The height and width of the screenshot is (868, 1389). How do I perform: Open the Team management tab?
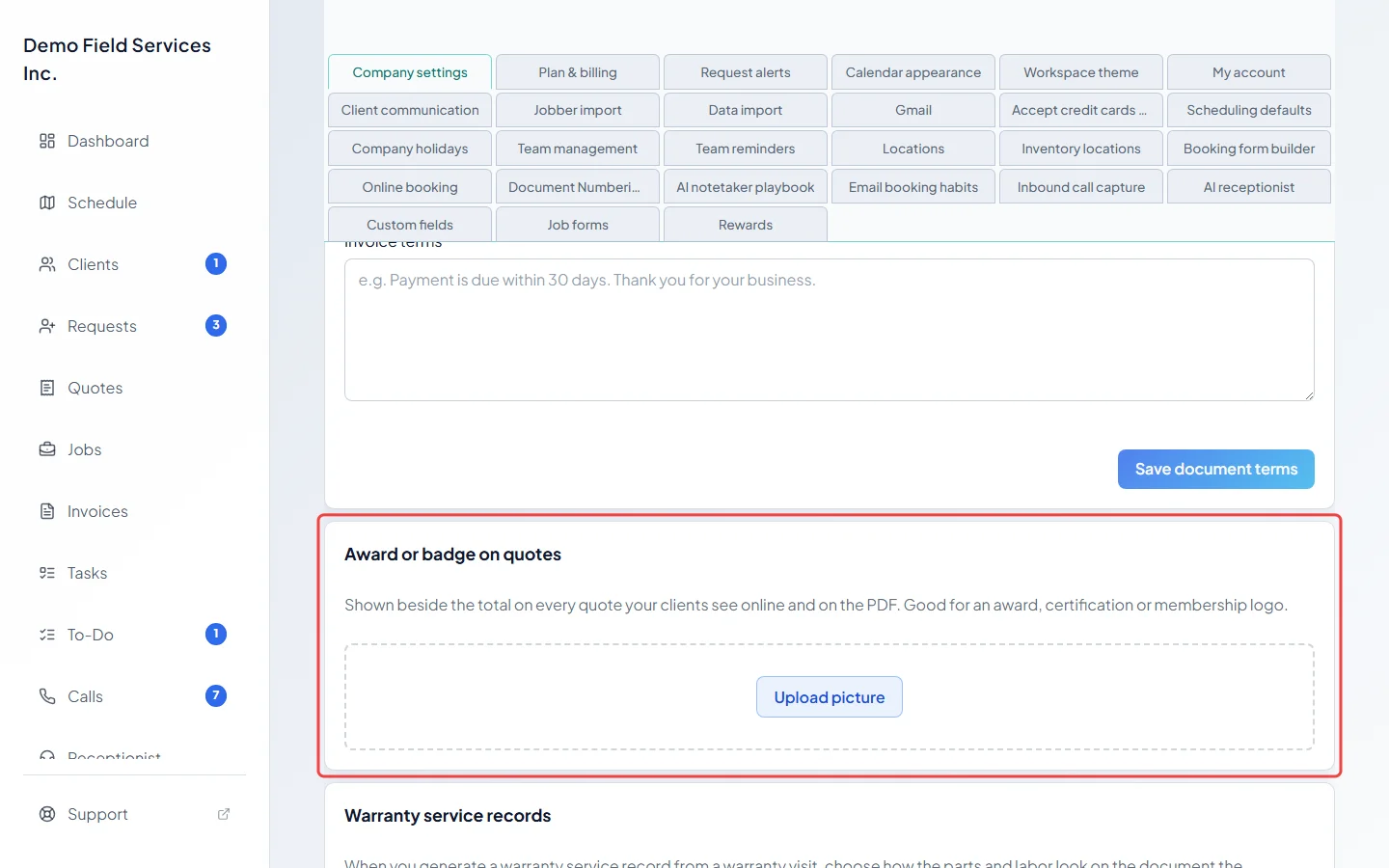(x=578, y=149)
